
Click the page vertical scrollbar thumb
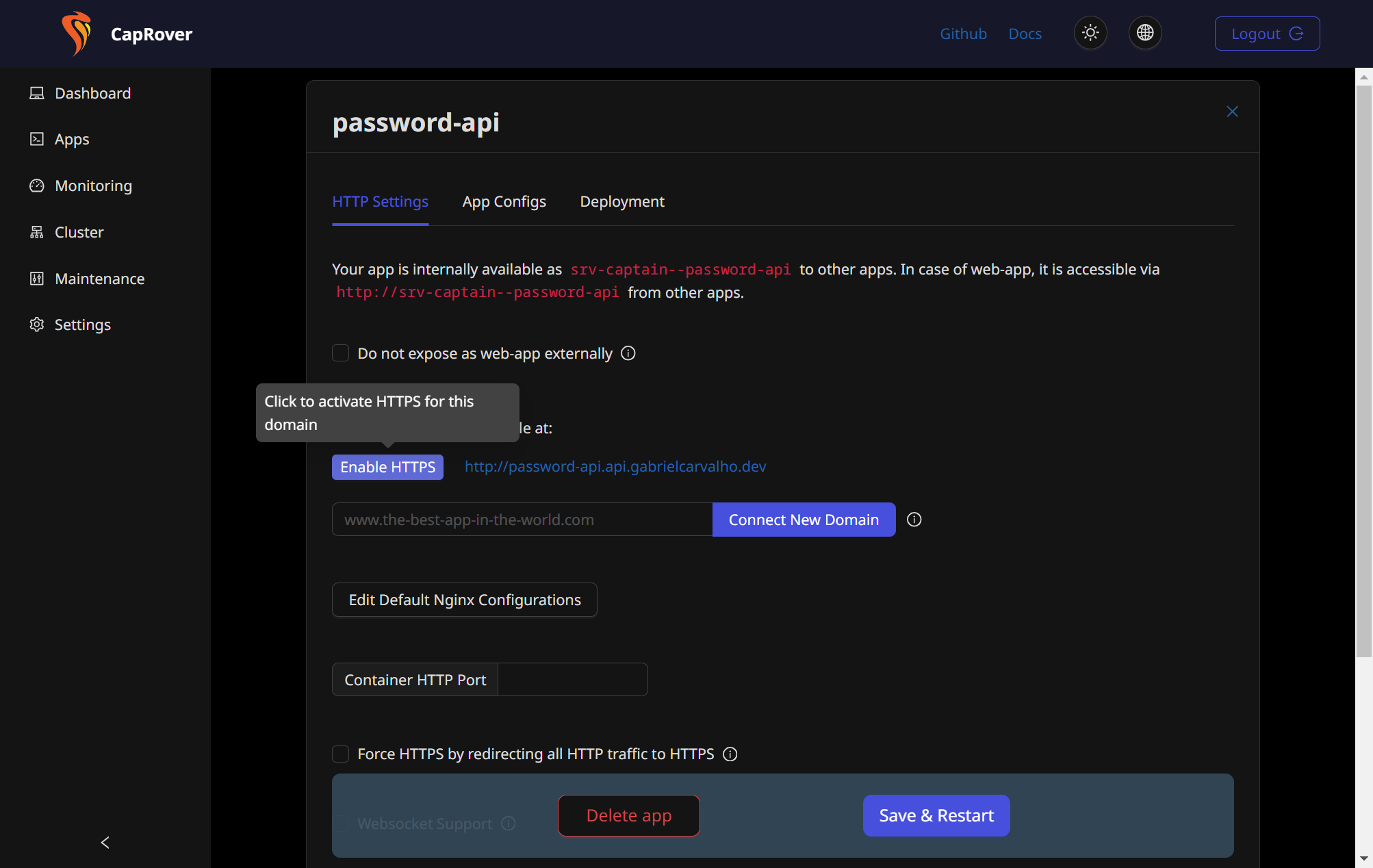point(1363,370)
